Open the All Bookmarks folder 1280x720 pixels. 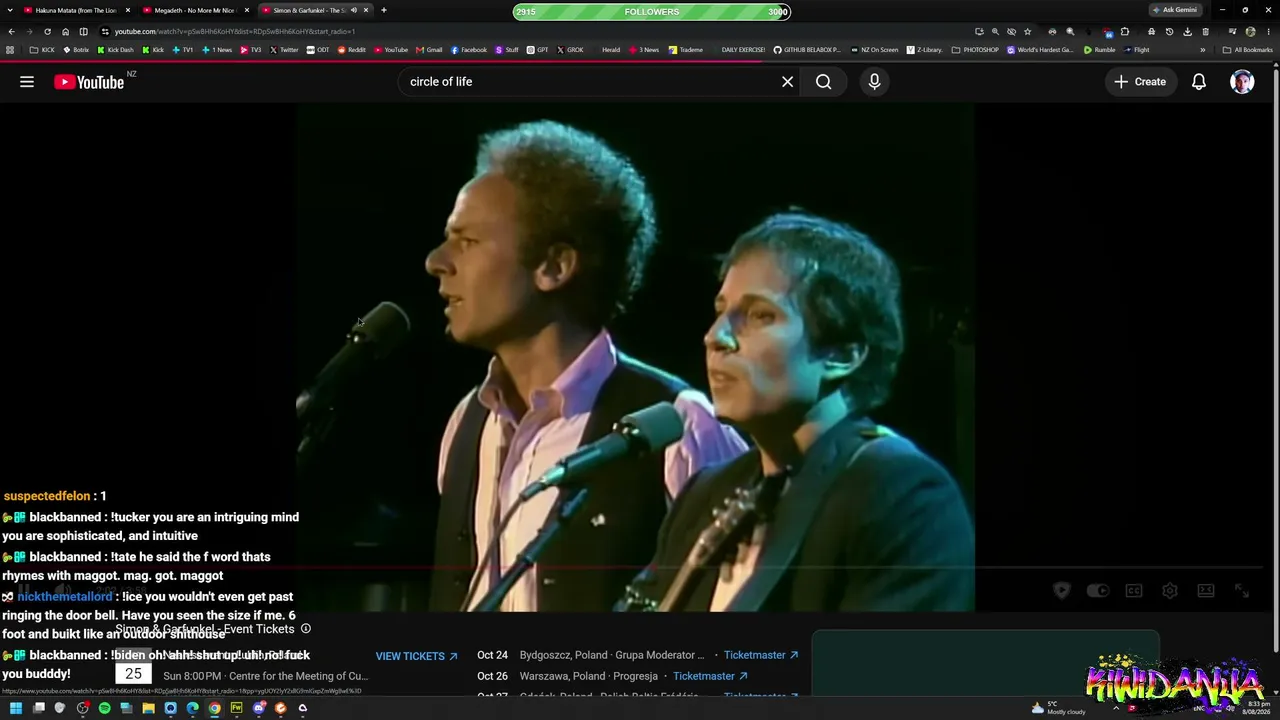click(x=1248, y=49)
